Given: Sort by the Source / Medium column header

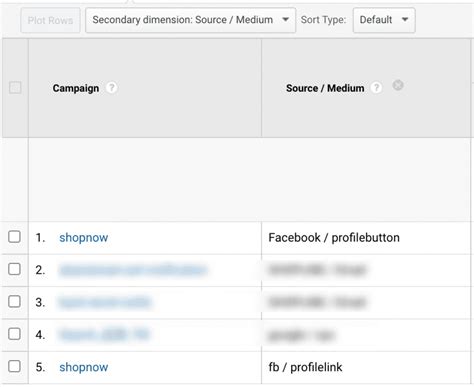Looking at the screenshot, I should click(x=325, y=88).
